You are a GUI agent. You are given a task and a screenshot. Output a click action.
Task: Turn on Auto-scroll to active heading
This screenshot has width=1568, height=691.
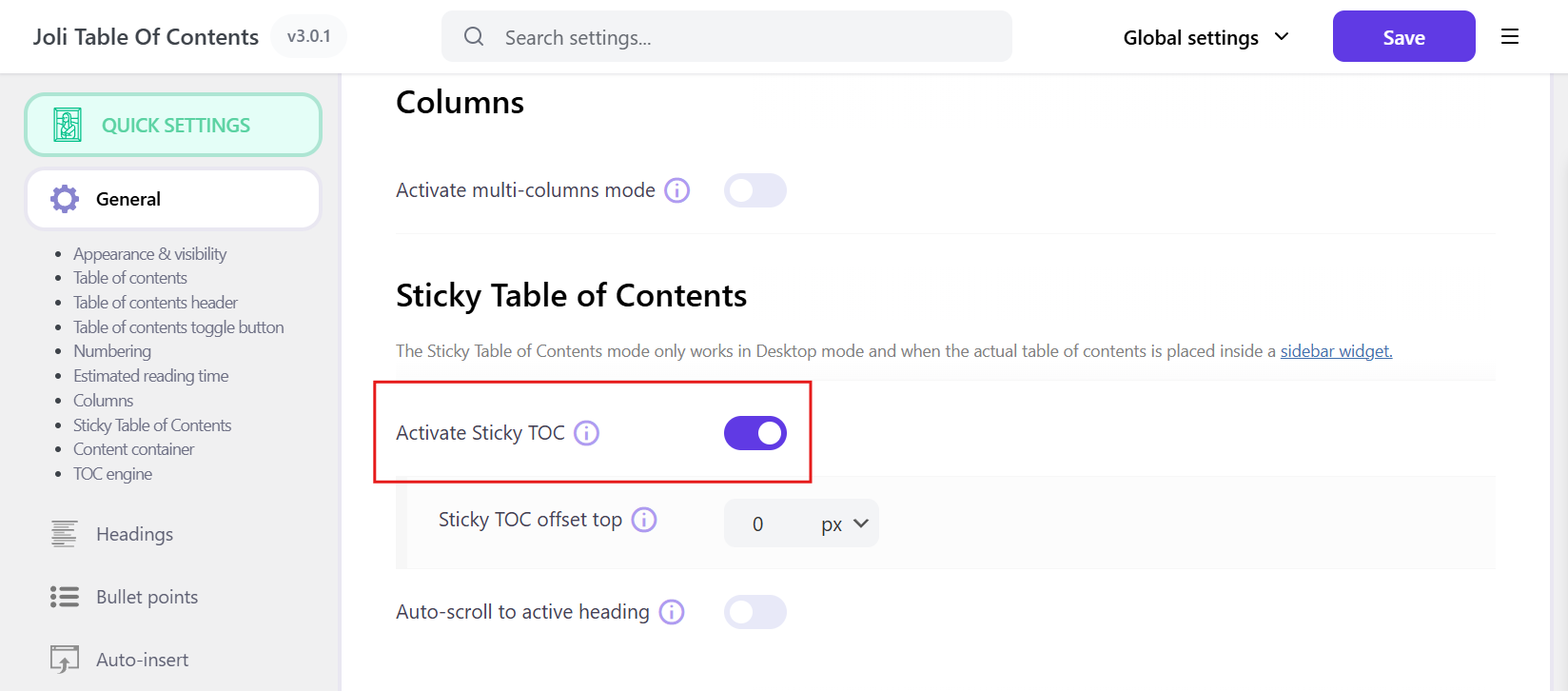coord(755,612)
